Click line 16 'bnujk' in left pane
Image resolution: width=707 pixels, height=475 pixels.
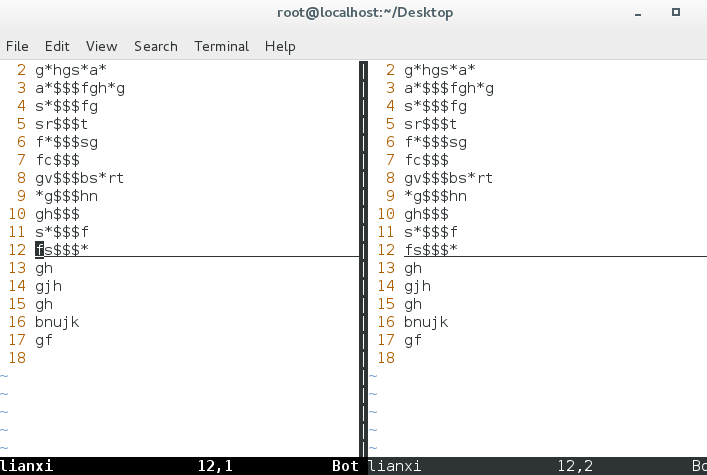(x=57, y=322)
